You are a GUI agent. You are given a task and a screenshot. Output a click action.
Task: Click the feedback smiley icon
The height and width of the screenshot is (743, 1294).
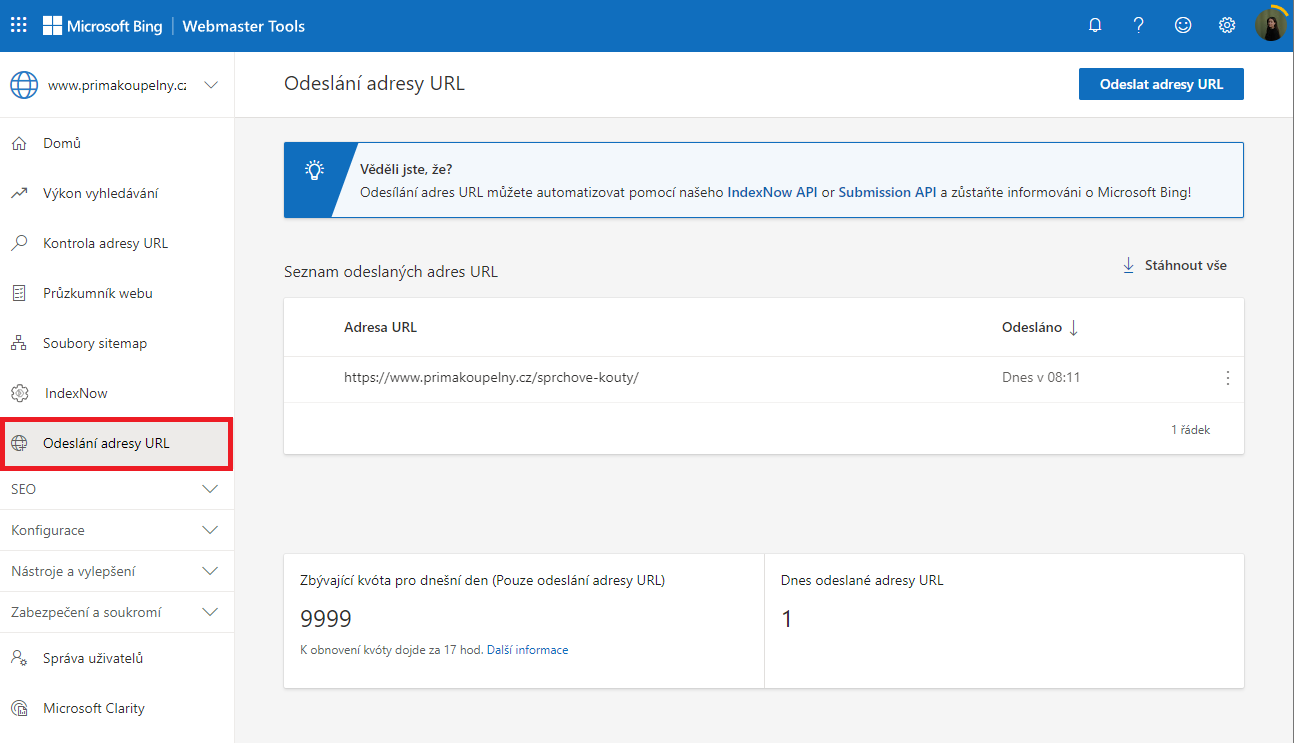(x=1183, y=26)
